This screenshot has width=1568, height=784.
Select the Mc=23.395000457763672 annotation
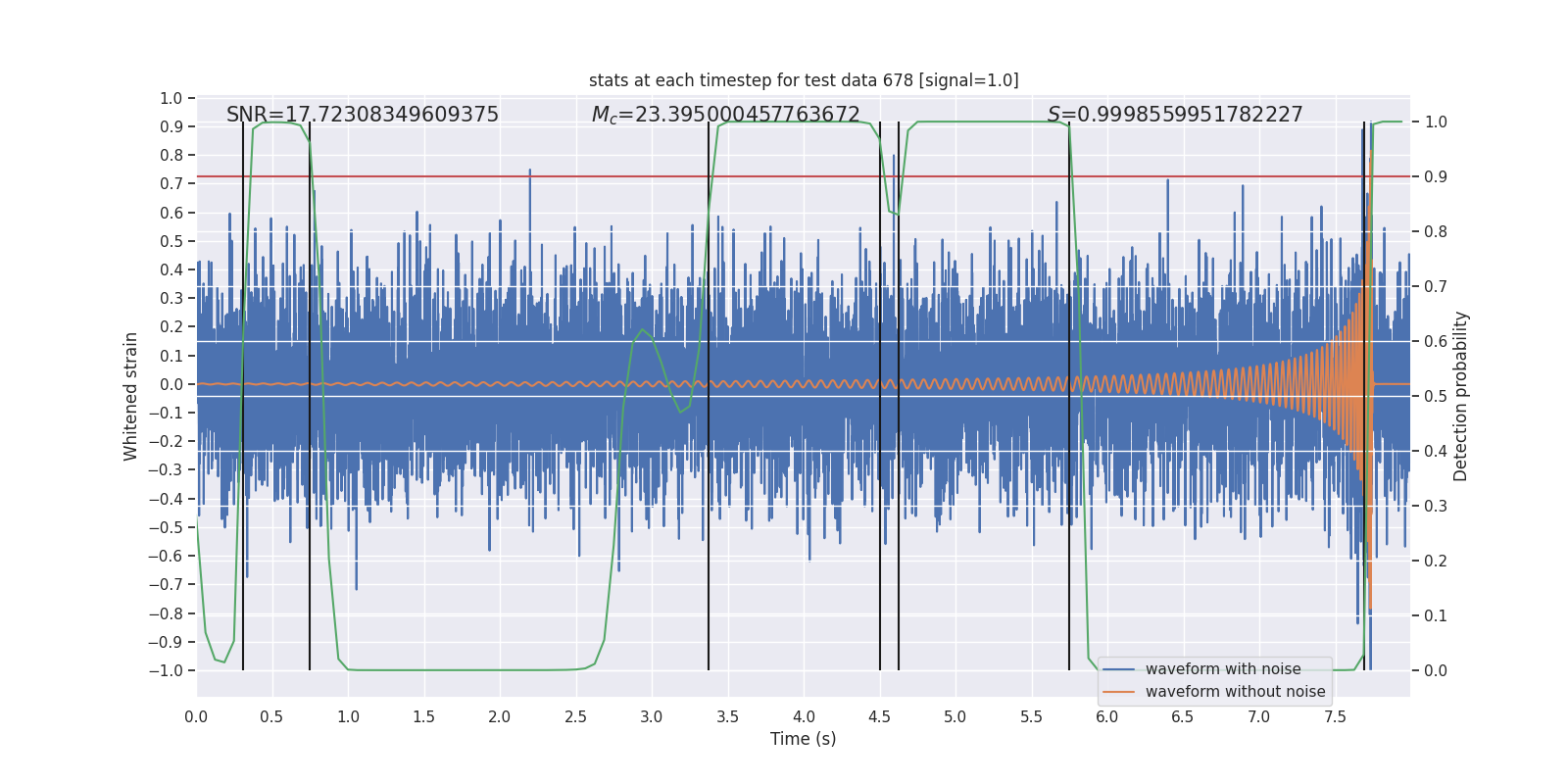coord(726,115)
